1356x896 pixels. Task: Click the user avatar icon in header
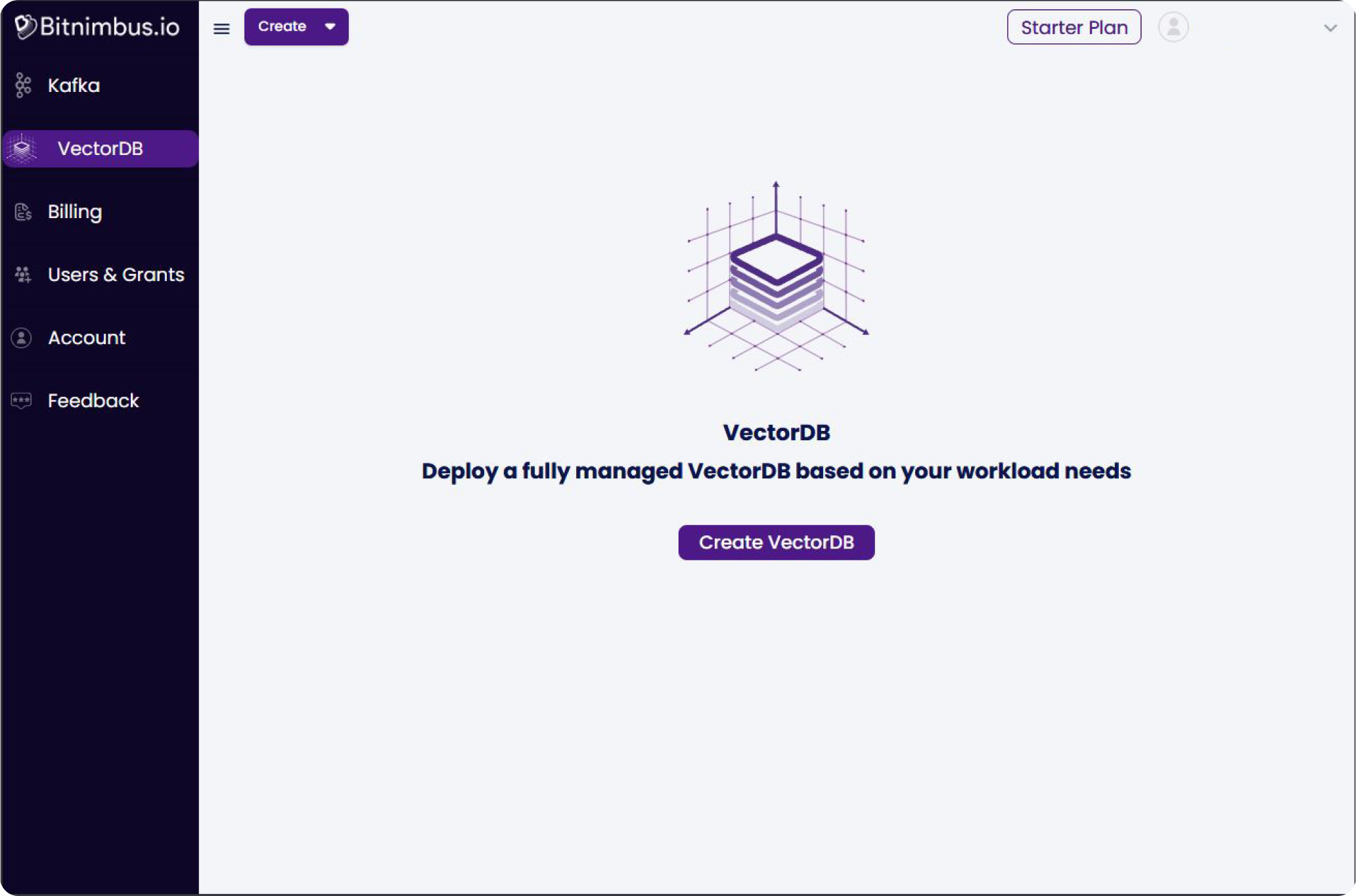click(x=1173, y=28)
